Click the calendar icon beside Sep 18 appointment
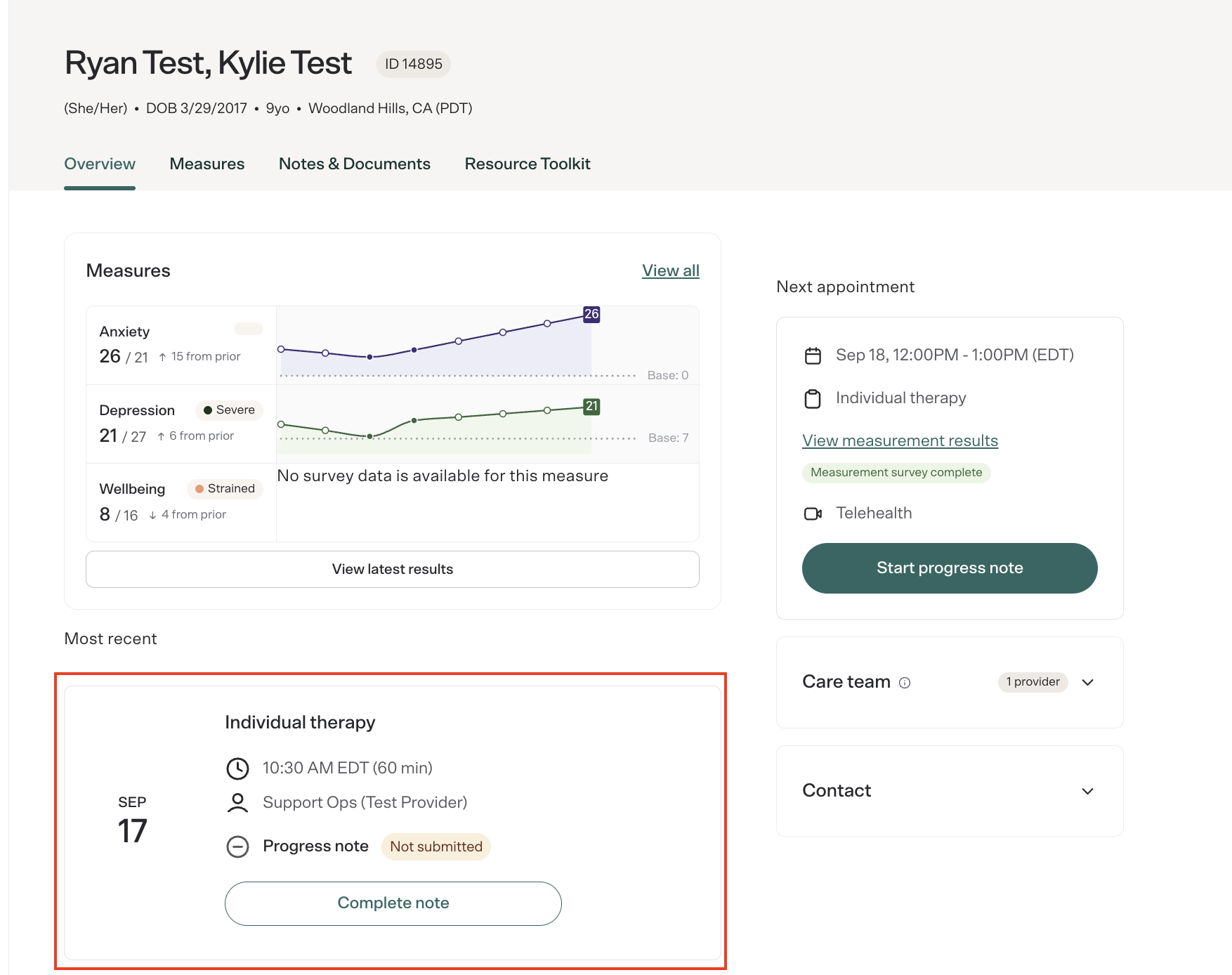1232x975 pixels. [x=813, y=356]
